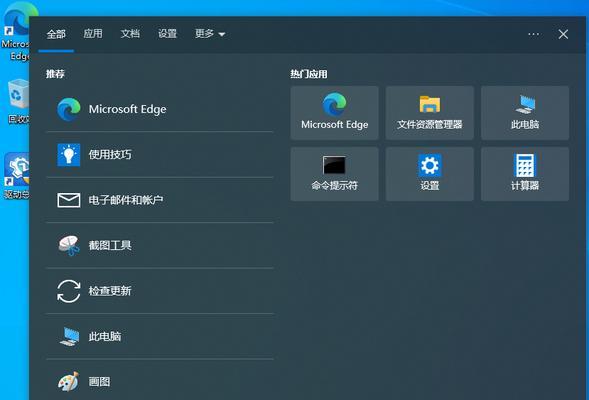589x400 pixels.
Task: Open the 截图工具 scissors icon
Action: coord(69,245)
